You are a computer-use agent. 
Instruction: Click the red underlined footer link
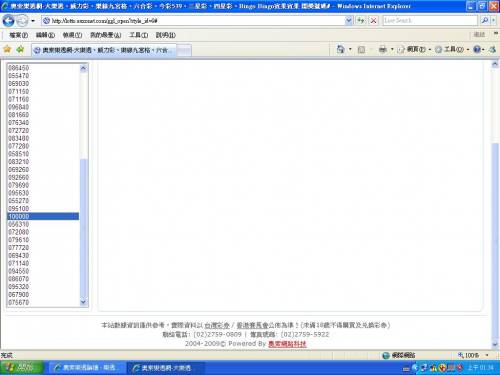click(x=287, y=344)
